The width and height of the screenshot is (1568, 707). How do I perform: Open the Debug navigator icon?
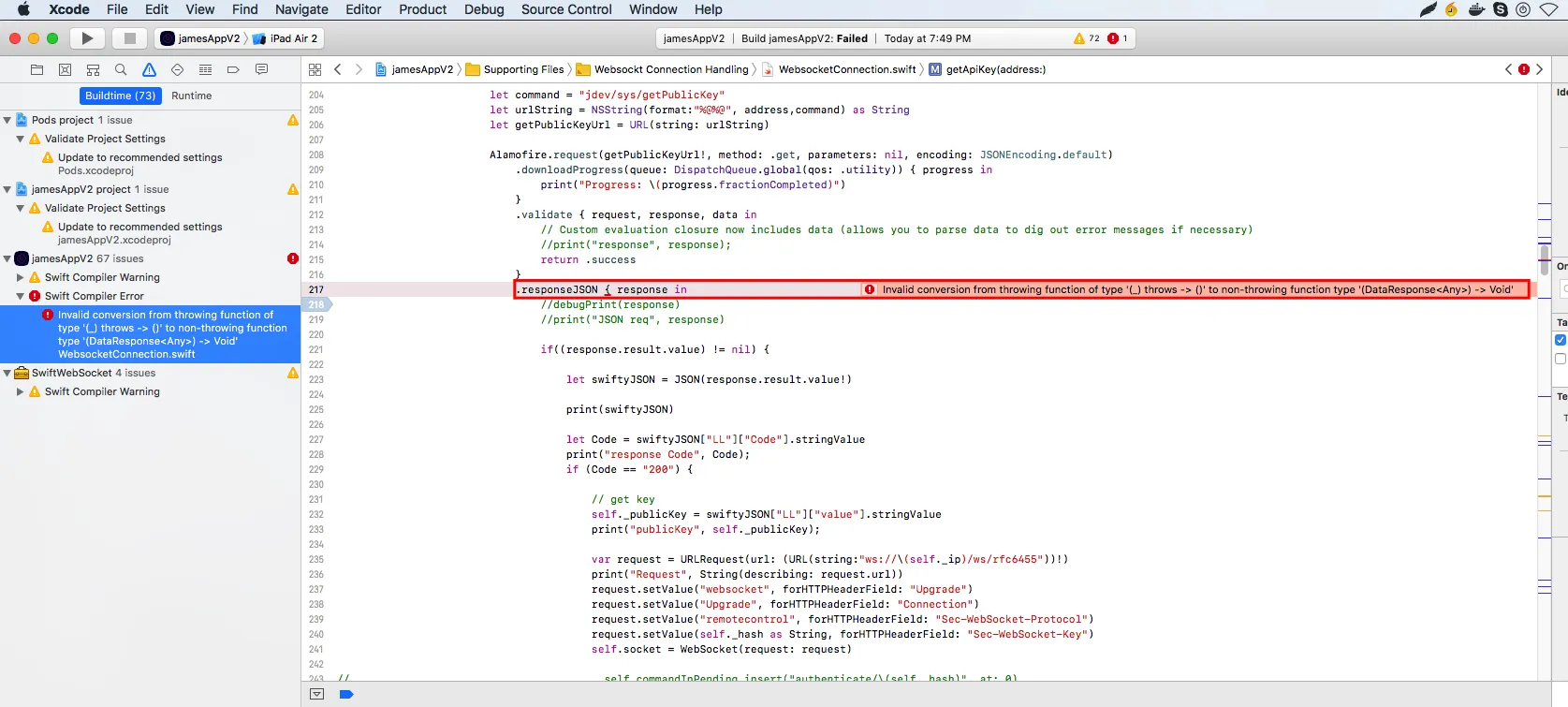(205, 69)
